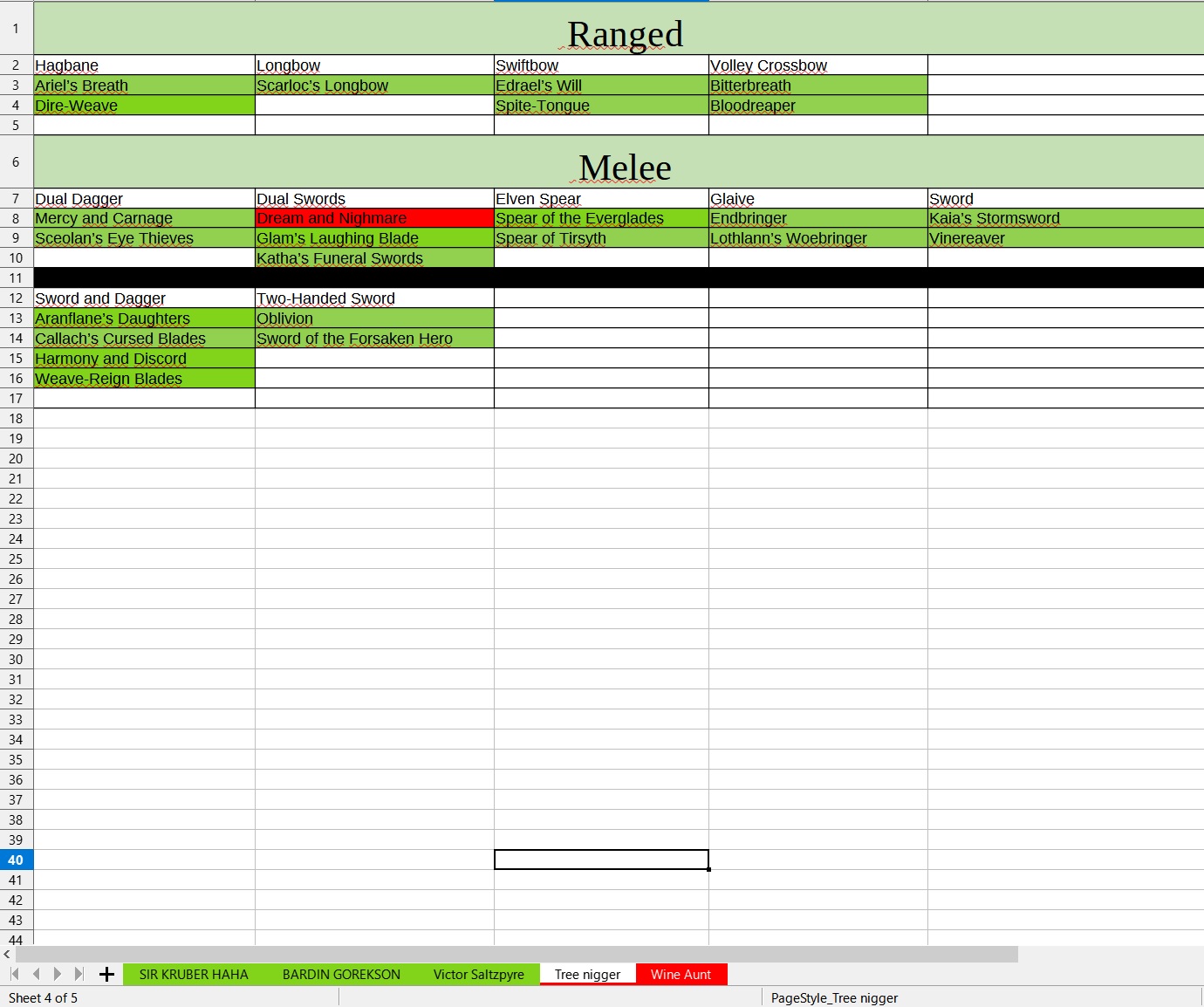Click the Ariel's Breath cell
The height and width of the screenshot is (1007, 1204).
144,86
